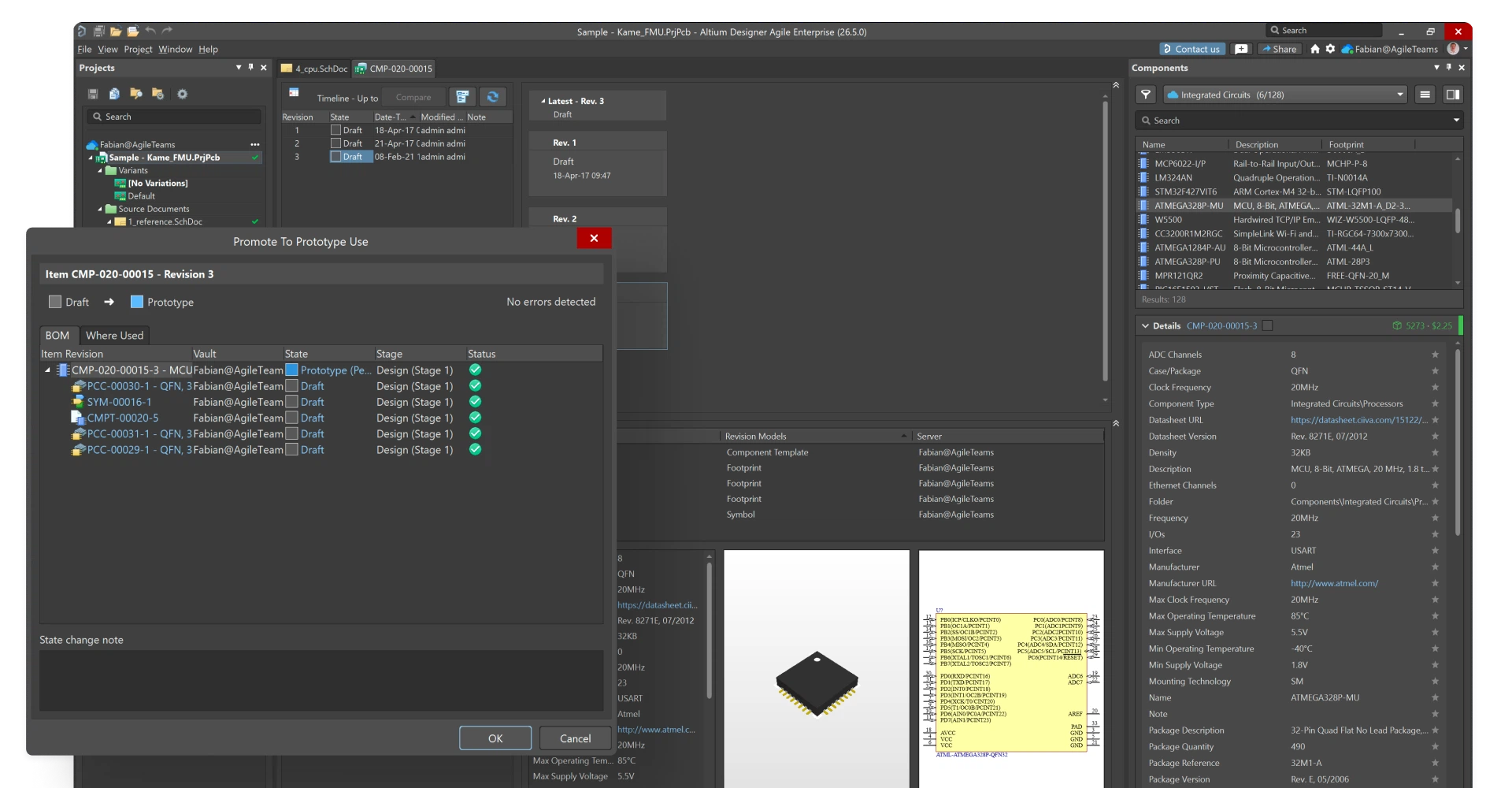Click the Home icon in top bar
Screen dimensions: 1512x788
[x=1314, y=49]
